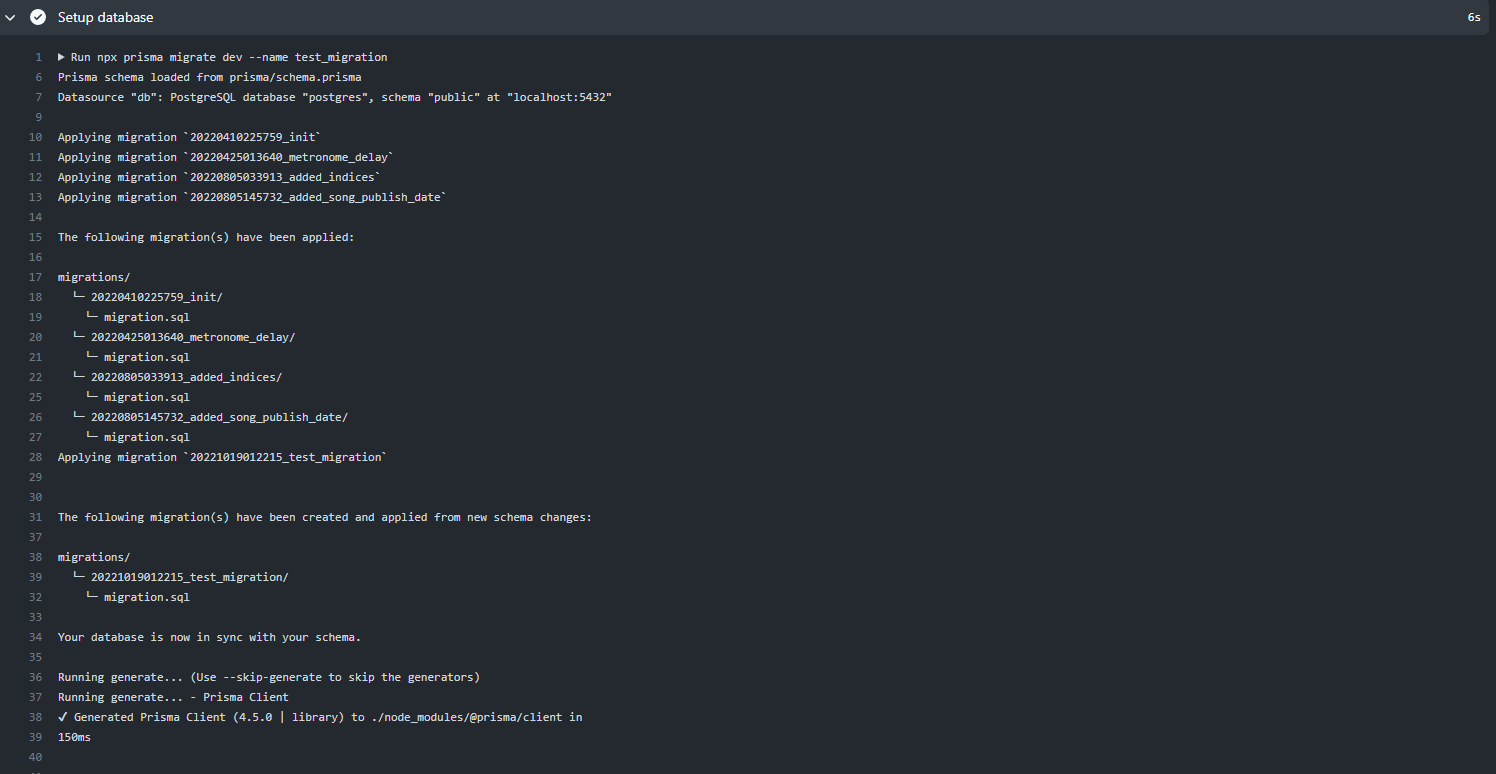Select line number 10 permalink
Viewport: 1496px width, 774px height.
[35, 137]
